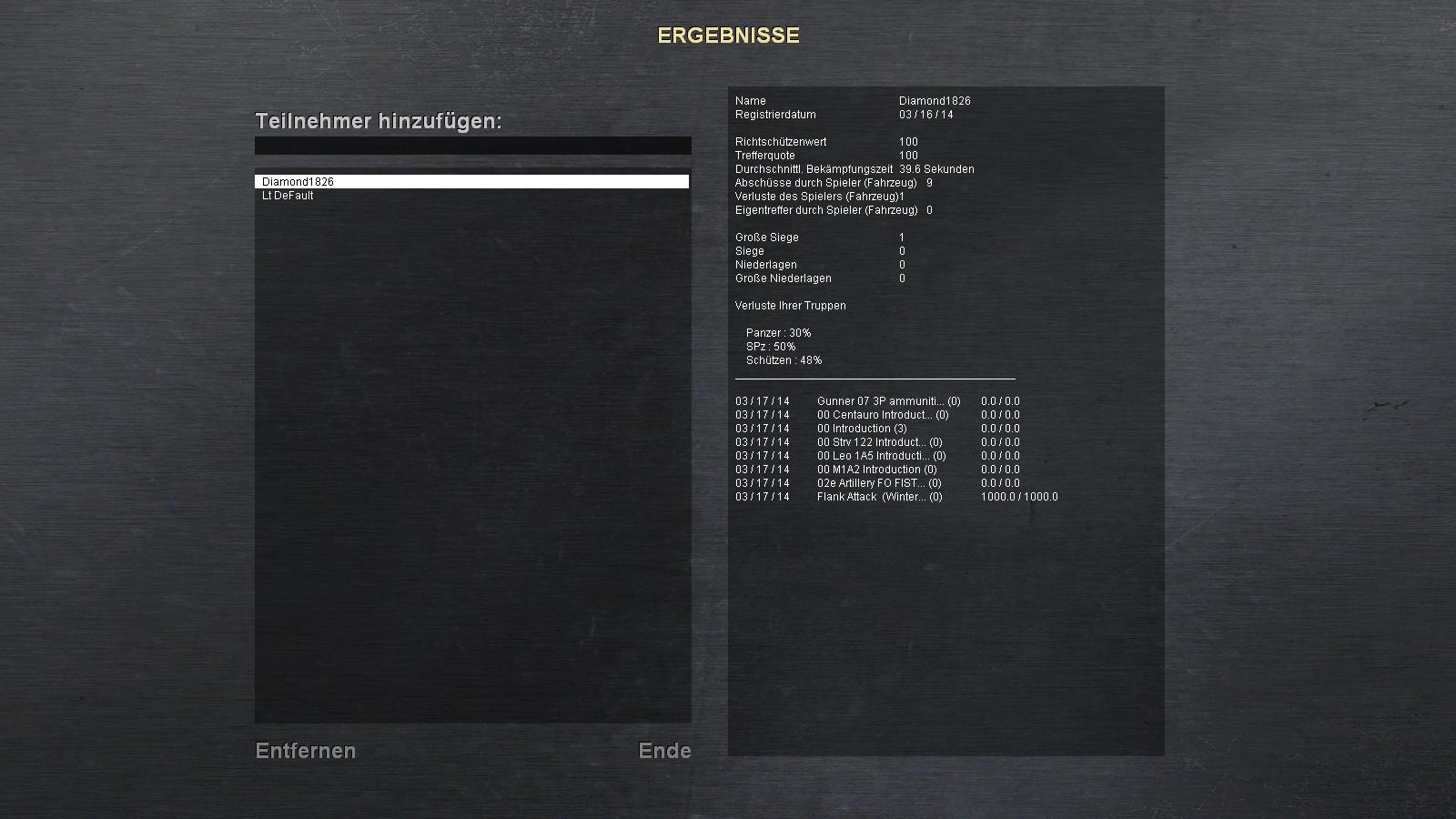Viewport: 1456px width, 819px height.
Task: Choose the 00 Introduction (3) result entry
Action: [861, 429]
